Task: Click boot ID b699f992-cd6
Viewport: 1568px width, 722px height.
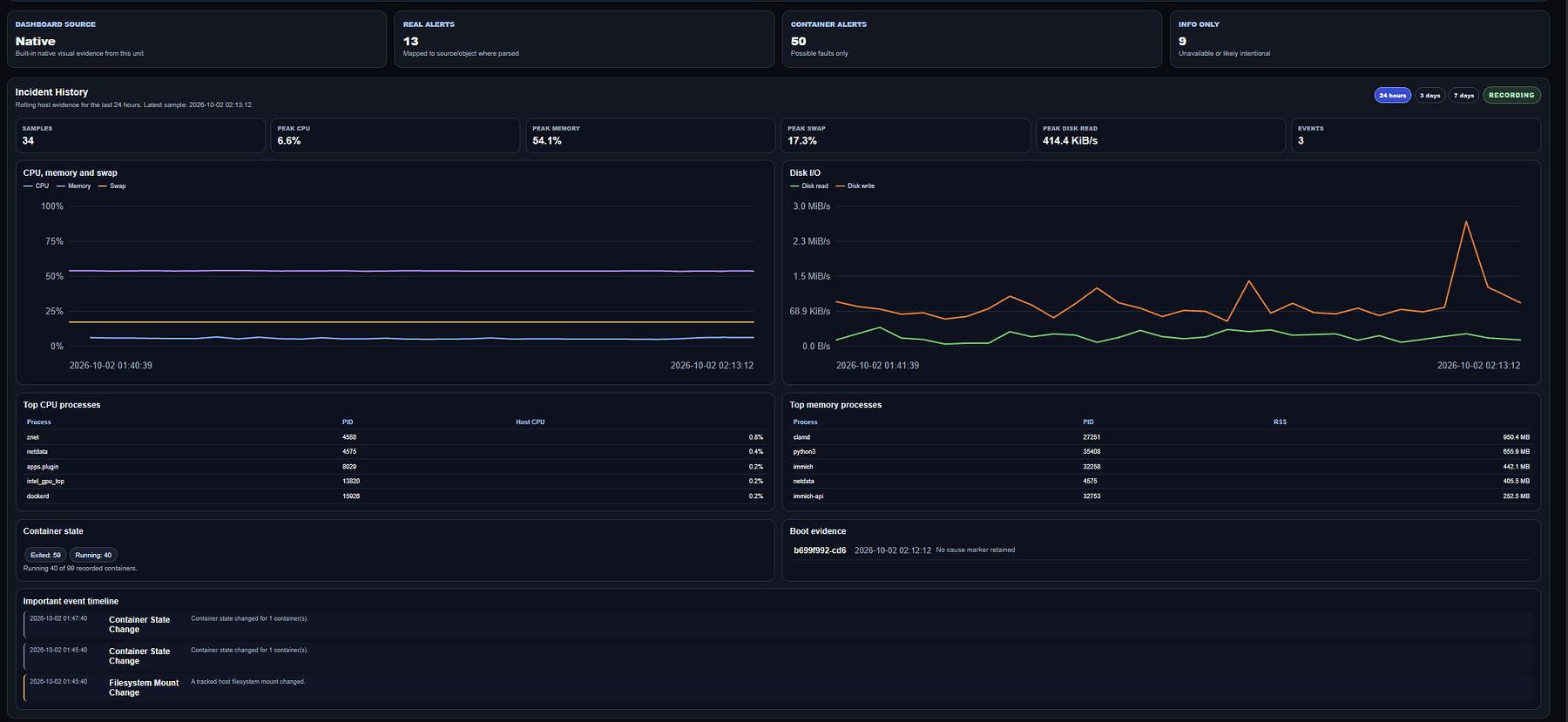Action: tap(820, 550)
